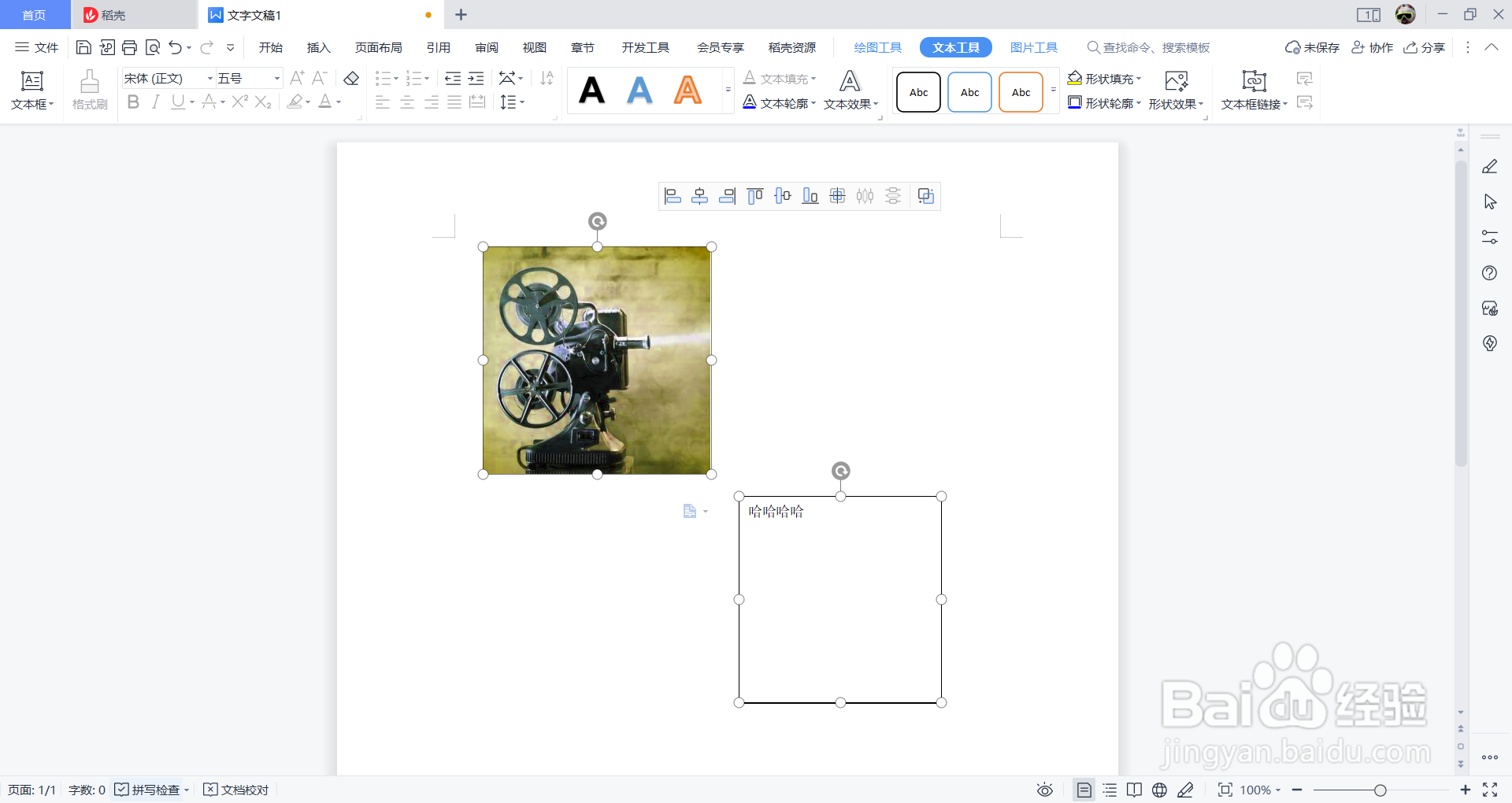Viewport: 1512px width, 803px height.
Task: Click the 未保存 cloud status button
Action: [1312, 48]
